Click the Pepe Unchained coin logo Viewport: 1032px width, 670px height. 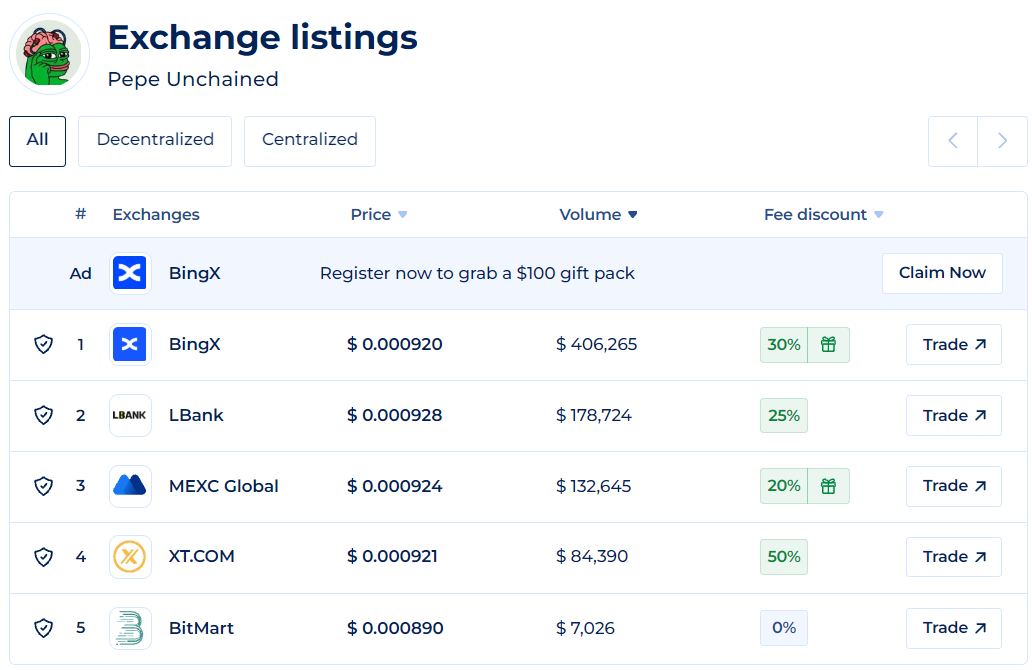point(49,54)
